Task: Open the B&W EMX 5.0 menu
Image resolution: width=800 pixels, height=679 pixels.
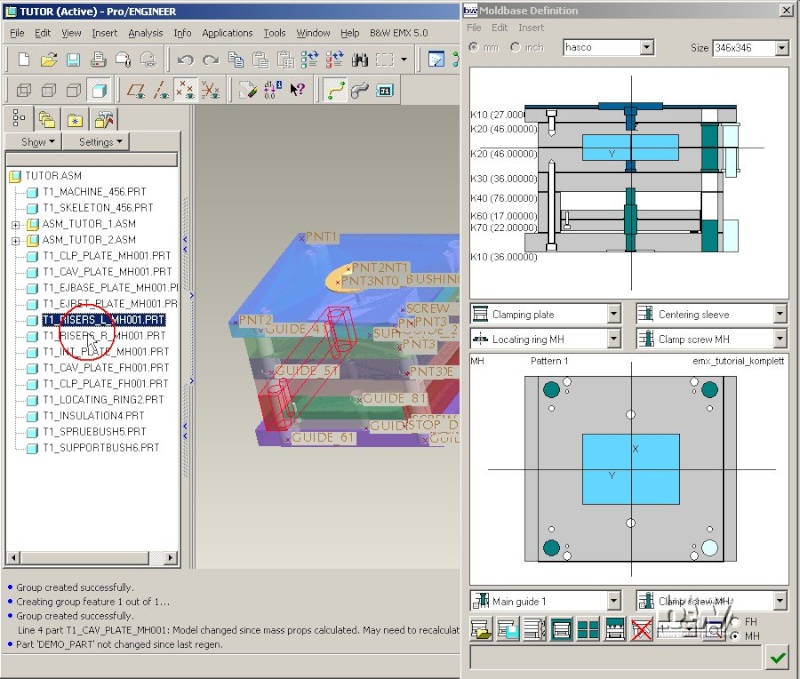Action: [399, 33]
